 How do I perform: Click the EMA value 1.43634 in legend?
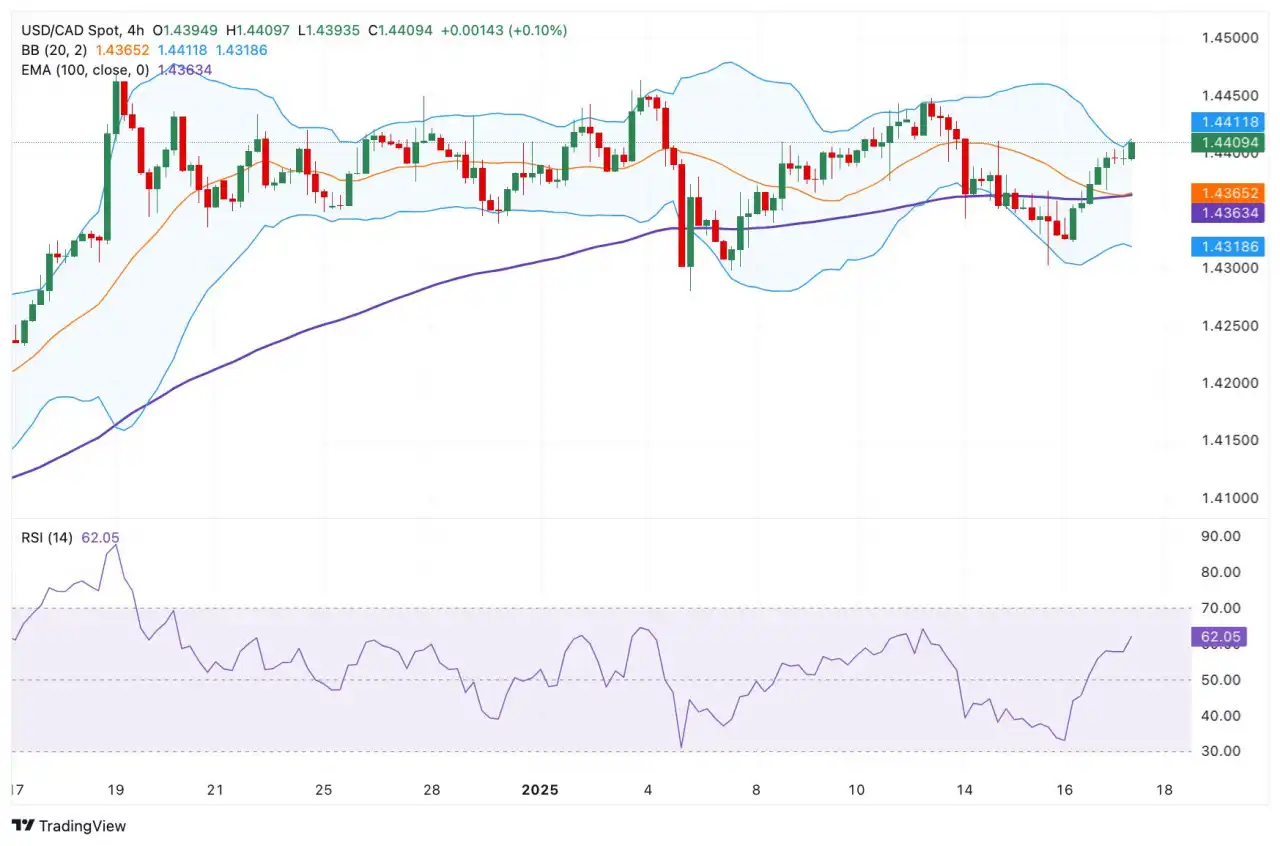pos(185,69)
